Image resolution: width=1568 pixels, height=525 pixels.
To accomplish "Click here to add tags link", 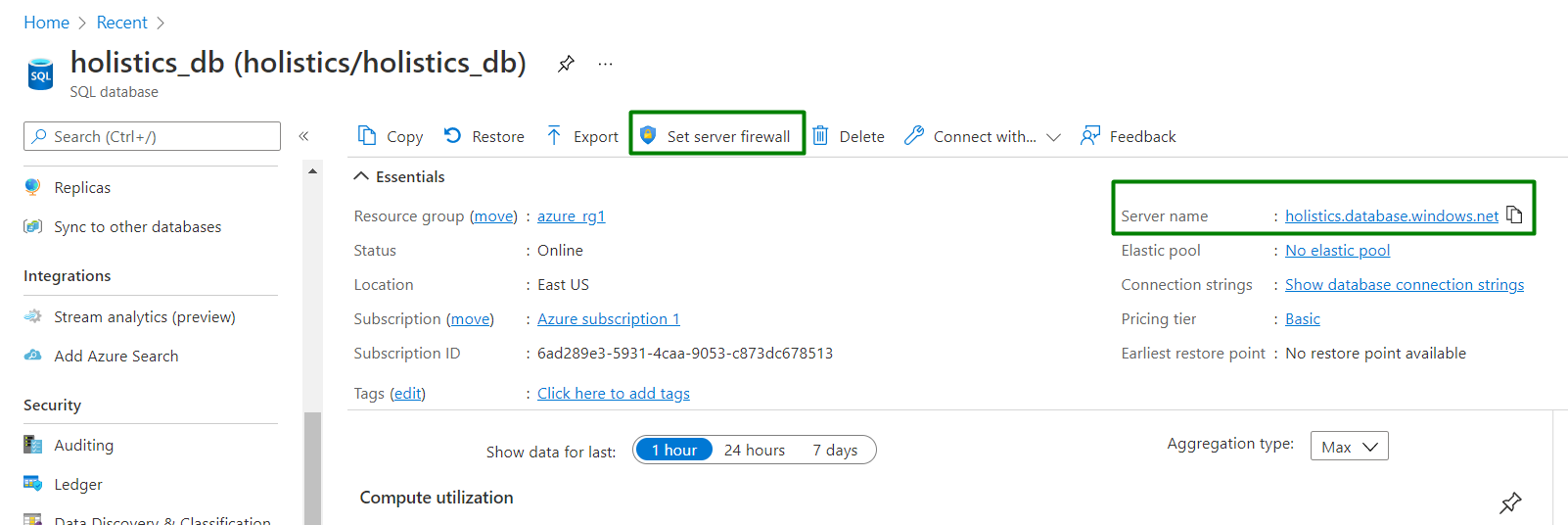I will (614, 393).
